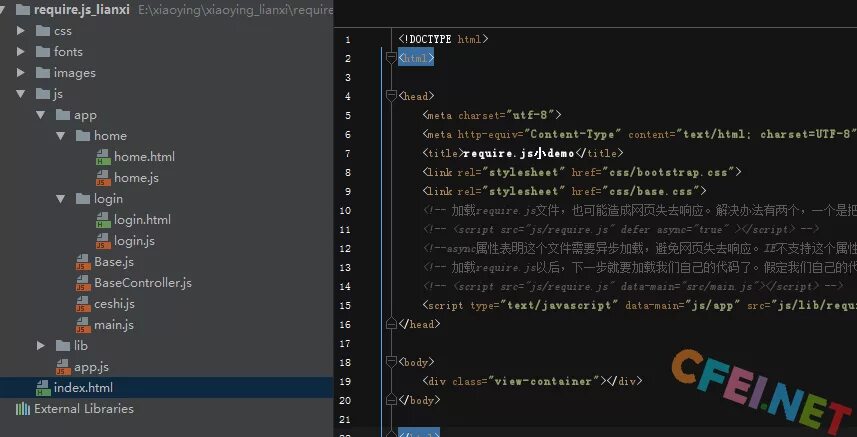Collapse the js folder arrow
Viewport: 857px width, 437px height.
coord(21,94)
